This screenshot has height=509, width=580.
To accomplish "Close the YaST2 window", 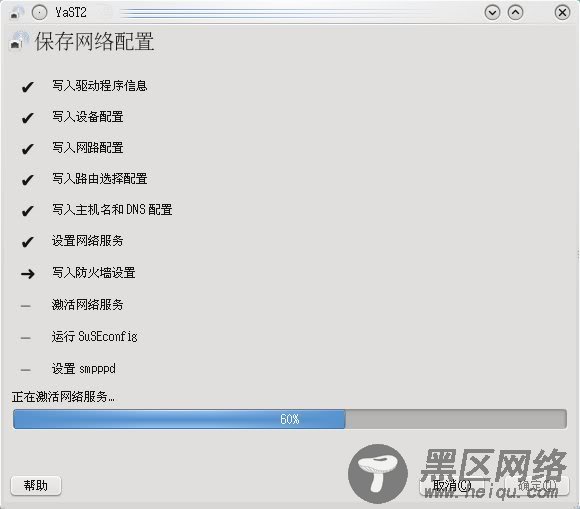I will click(562, 13).
